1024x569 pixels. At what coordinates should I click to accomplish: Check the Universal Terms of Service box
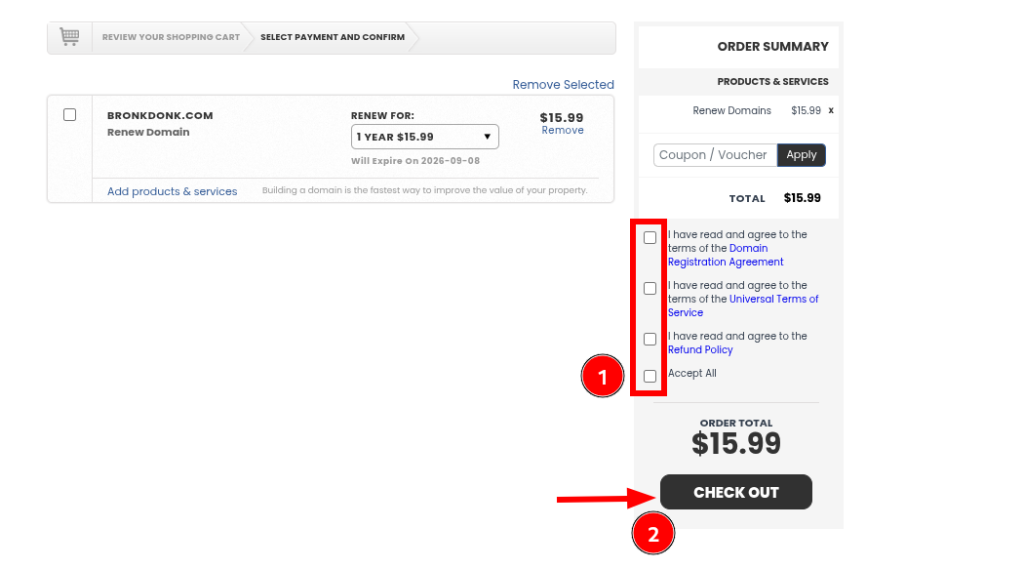click(x=650, y=288)
